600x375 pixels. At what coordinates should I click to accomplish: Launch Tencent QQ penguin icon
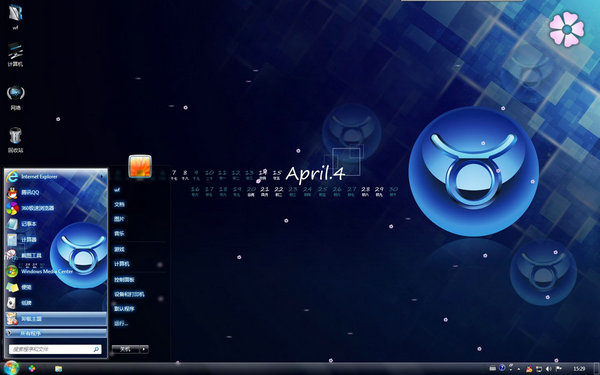(x=12, y=192)
